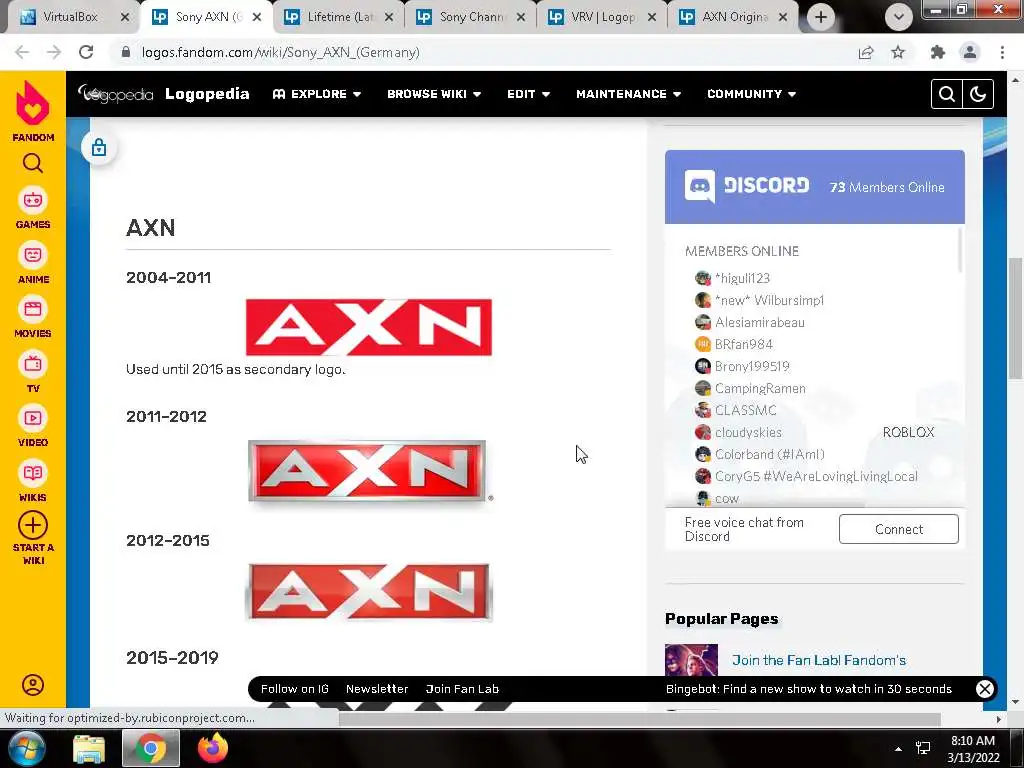The image size is (1024, 768).
Task: Open the Windows Start button
Action: (27, 748)
